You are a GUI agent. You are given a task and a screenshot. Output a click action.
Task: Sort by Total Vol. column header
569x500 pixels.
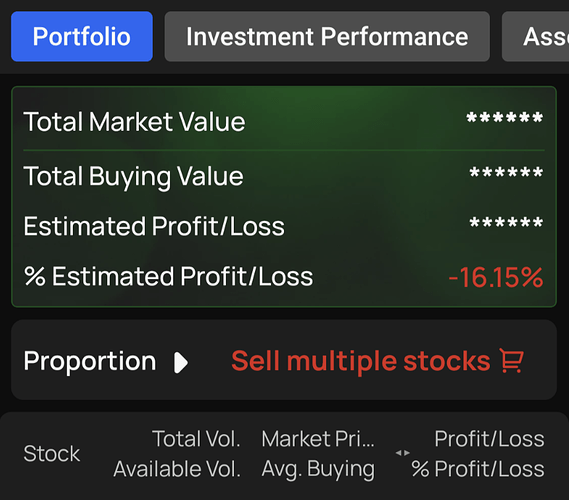click(x=196, y=438)
